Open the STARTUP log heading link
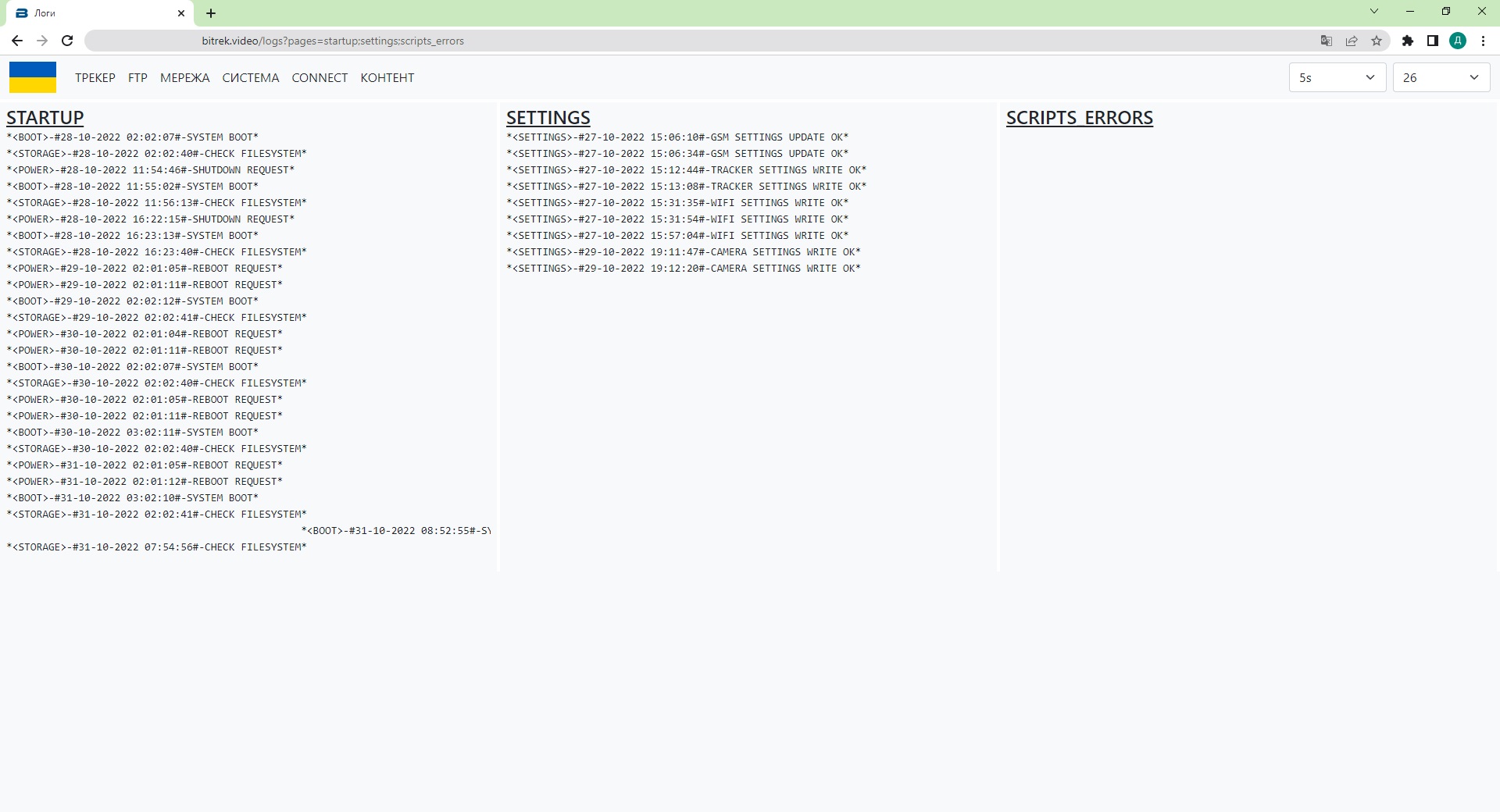 click(x=45, y=118)
